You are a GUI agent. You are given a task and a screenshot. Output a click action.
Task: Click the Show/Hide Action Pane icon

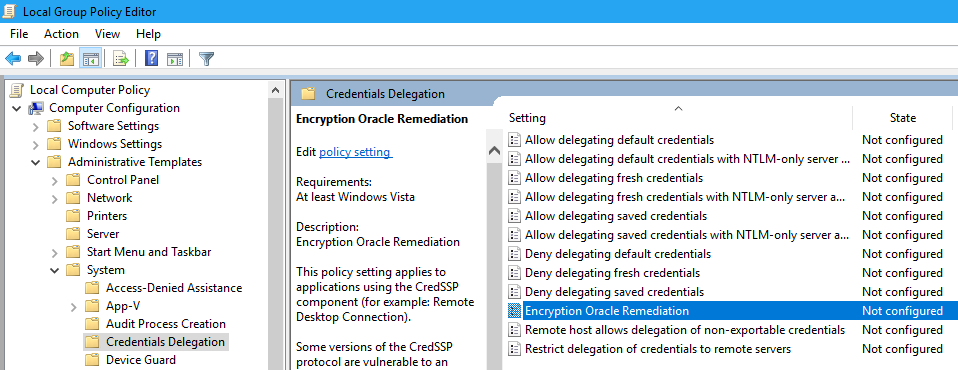175,59
